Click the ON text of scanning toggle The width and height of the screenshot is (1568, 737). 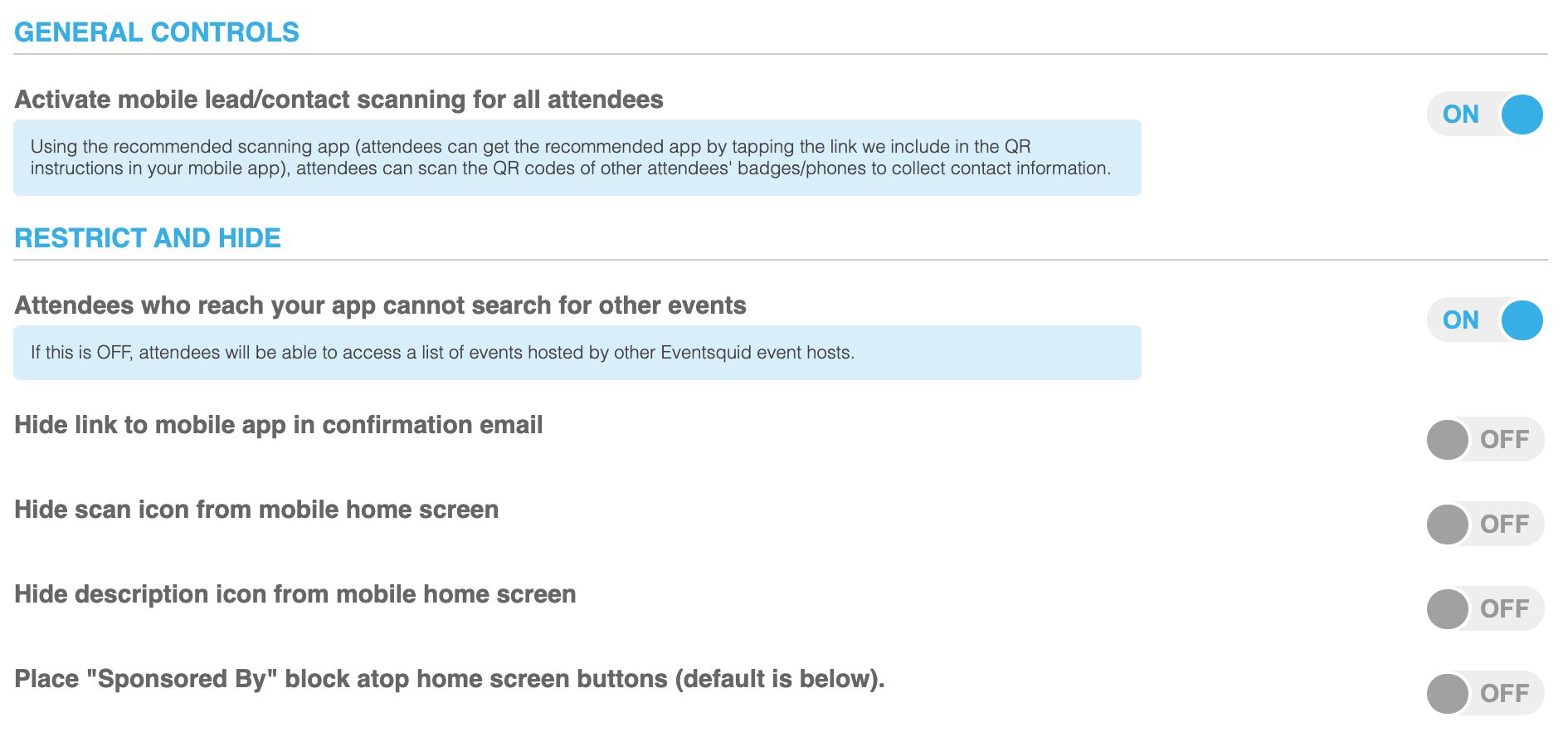click(1461, 115)
